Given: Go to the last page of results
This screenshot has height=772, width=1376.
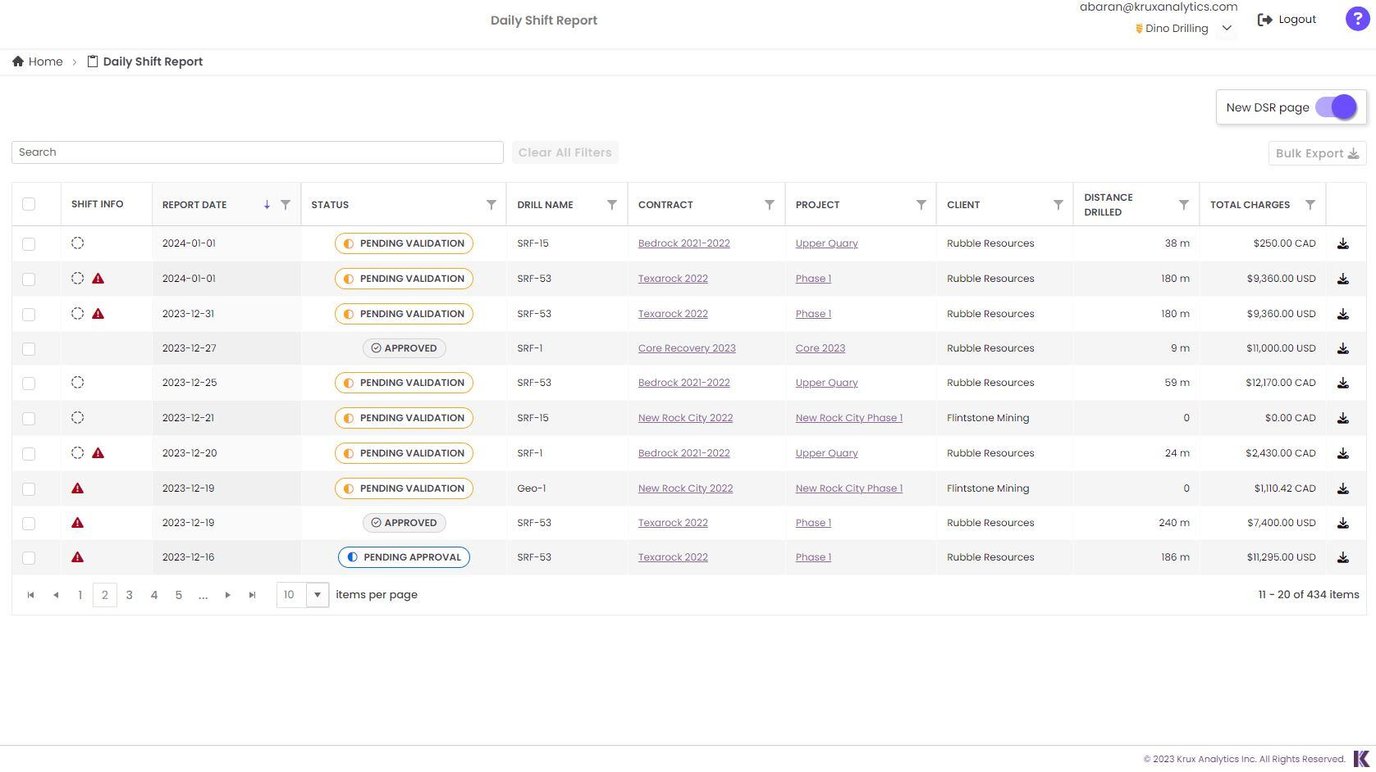Looking at the screenshot, I should click(x=252, y=595).
